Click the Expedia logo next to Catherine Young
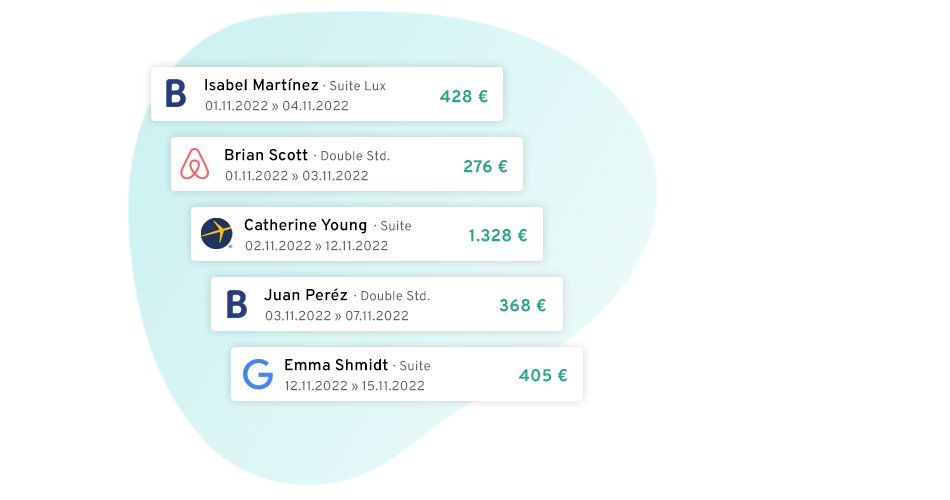Screen dimensions: 950x500 tap(216, 234)
